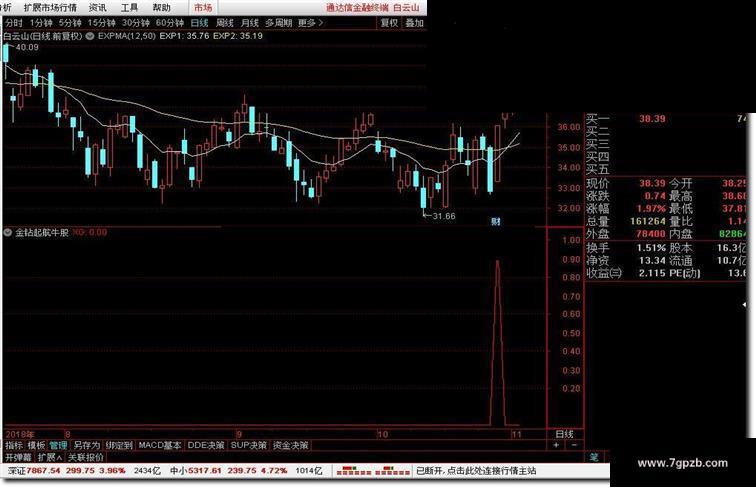Click the 外盘 value 78400
The height and width of the screenshot is (487, 756).
[650, 234]
